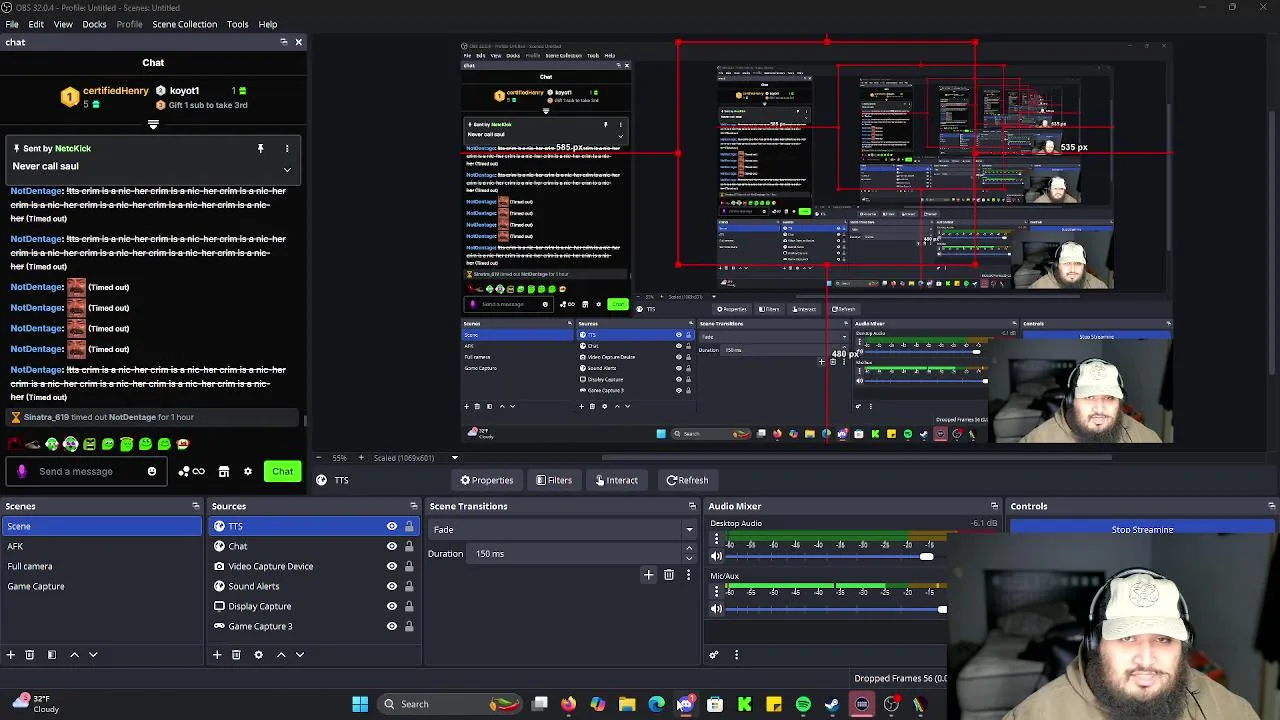
Task: Undock the Sources panel
Action: point(414,506)
